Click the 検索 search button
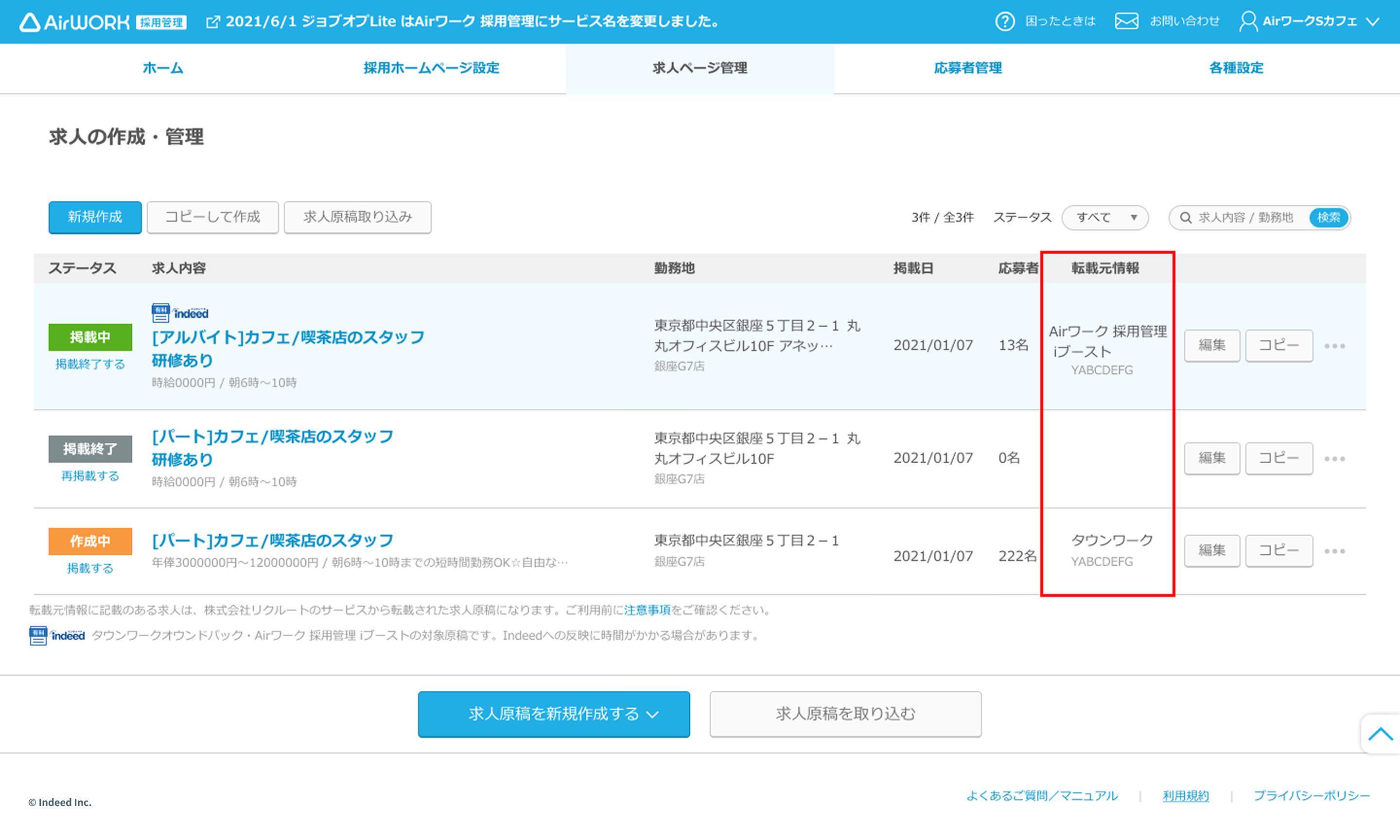 [x=1328, y=218]
